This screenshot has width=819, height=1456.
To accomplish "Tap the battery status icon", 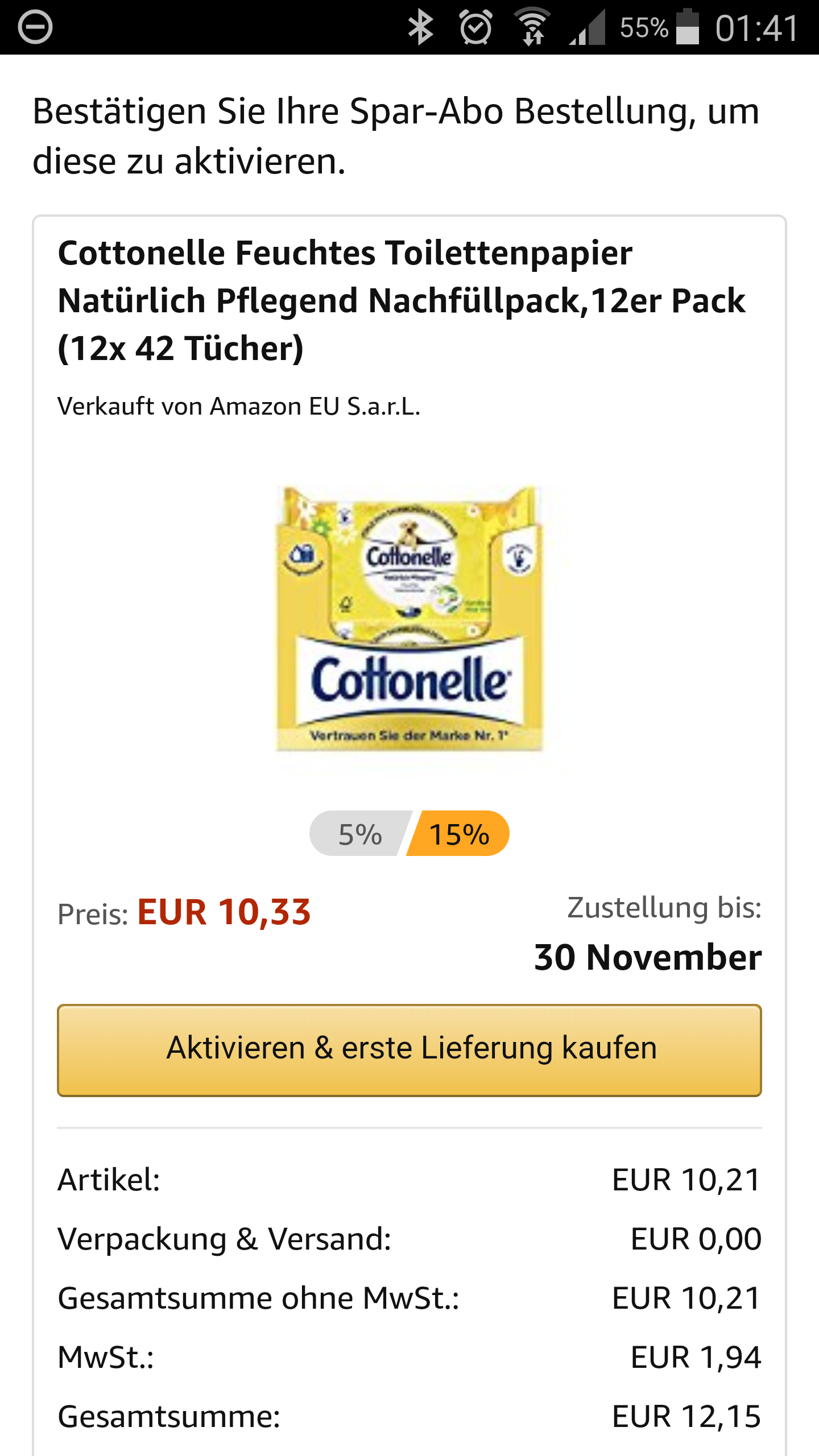I will [687, 27].
